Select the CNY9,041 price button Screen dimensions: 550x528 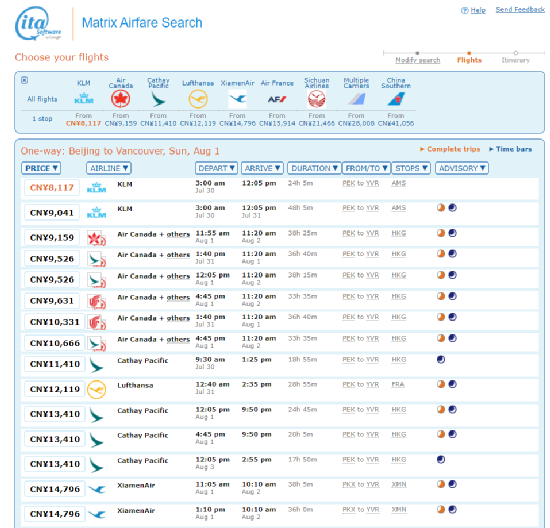52,213
